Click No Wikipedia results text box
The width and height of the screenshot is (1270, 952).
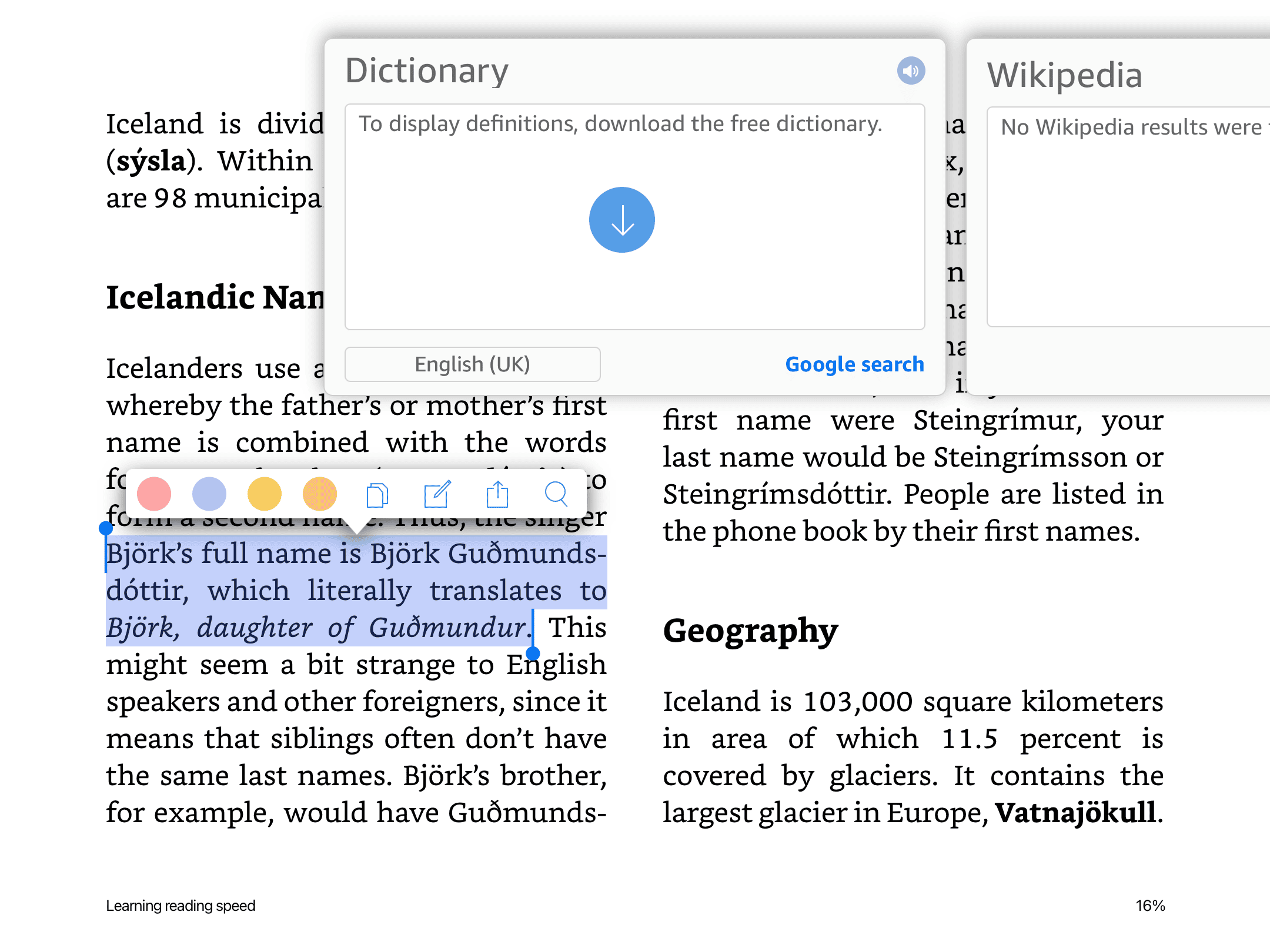pyautogui.click(x=1129, y=216)
